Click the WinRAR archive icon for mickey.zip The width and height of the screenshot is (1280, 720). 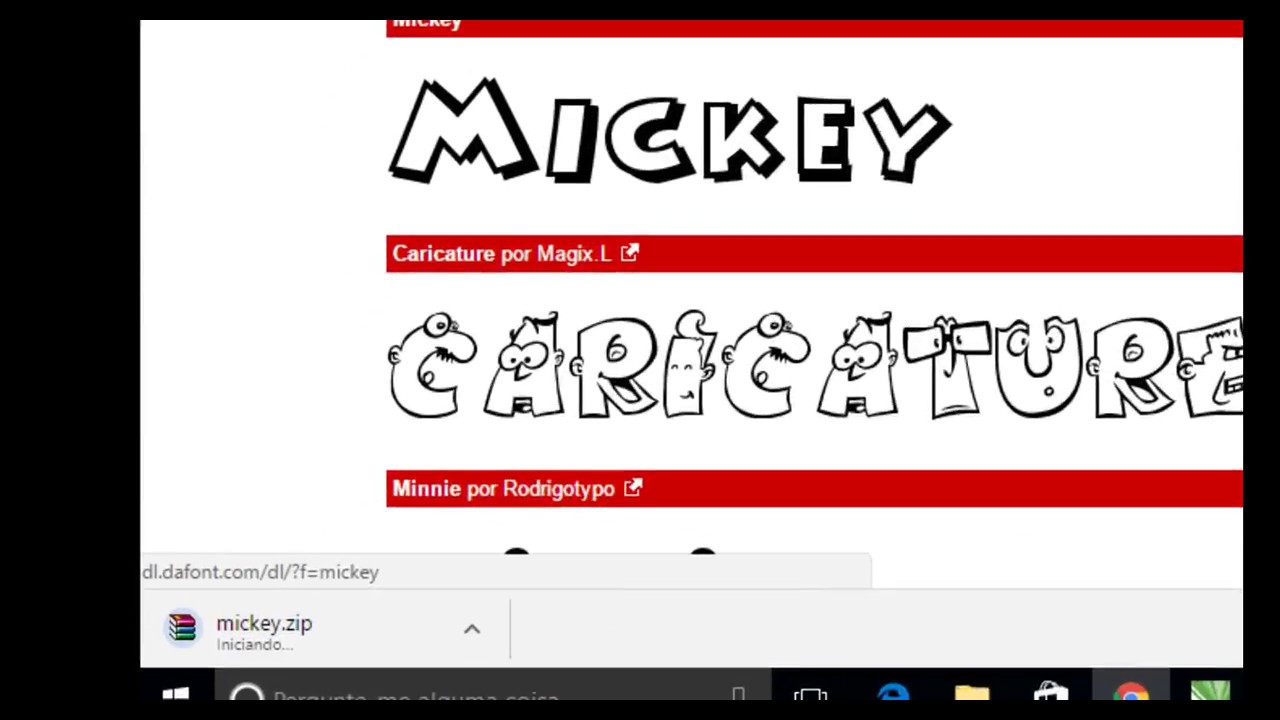pyautogui.click(x=182, y=628)
